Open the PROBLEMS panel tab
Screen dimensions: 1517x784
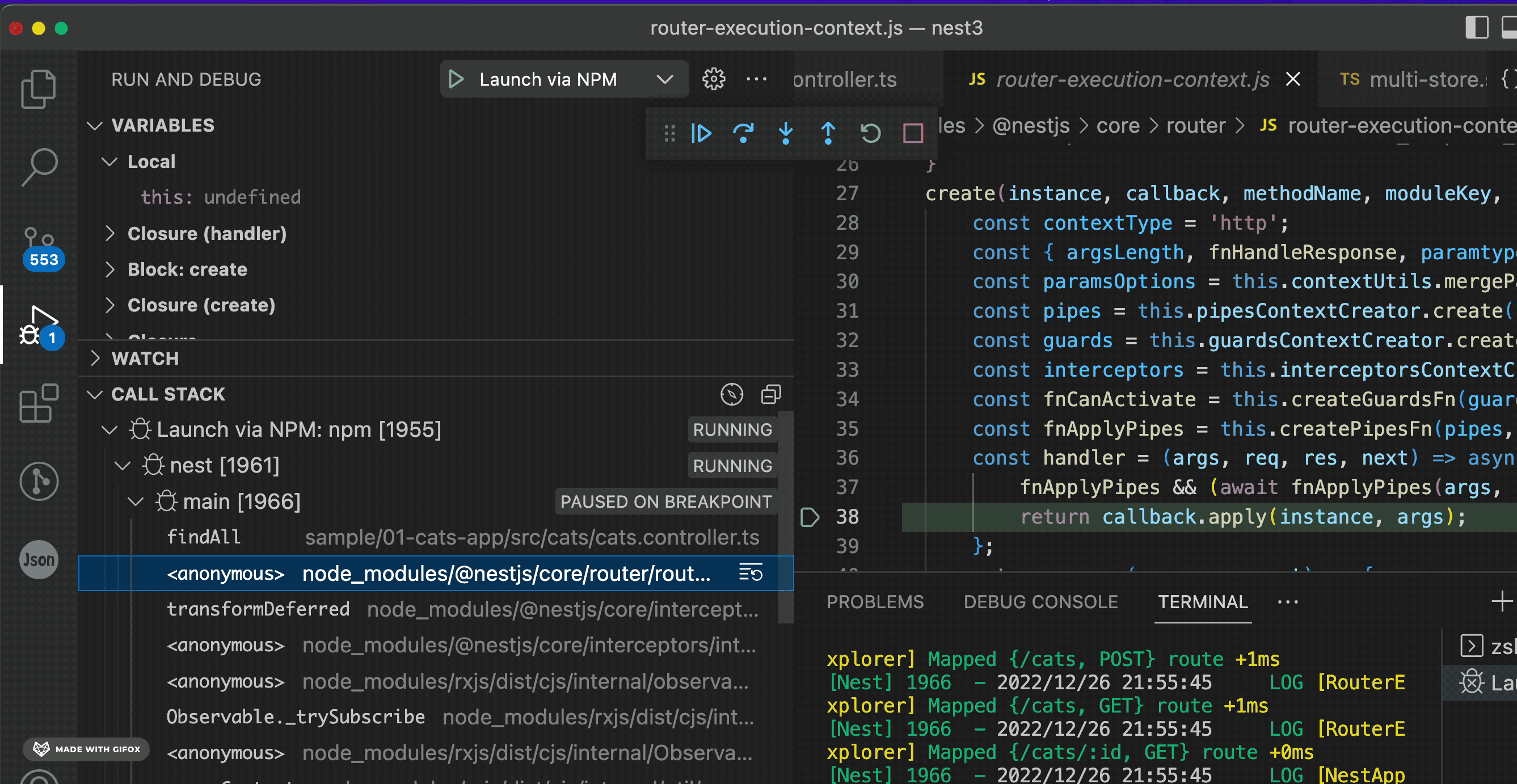click(x=875, y=602)
